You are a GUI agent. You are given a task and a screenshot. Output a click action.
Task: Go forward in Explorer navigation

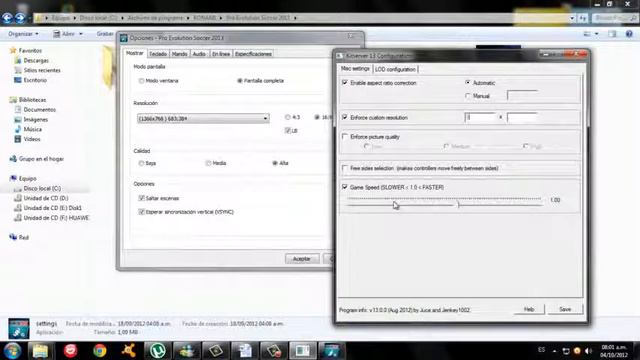[x=20, y=18]
